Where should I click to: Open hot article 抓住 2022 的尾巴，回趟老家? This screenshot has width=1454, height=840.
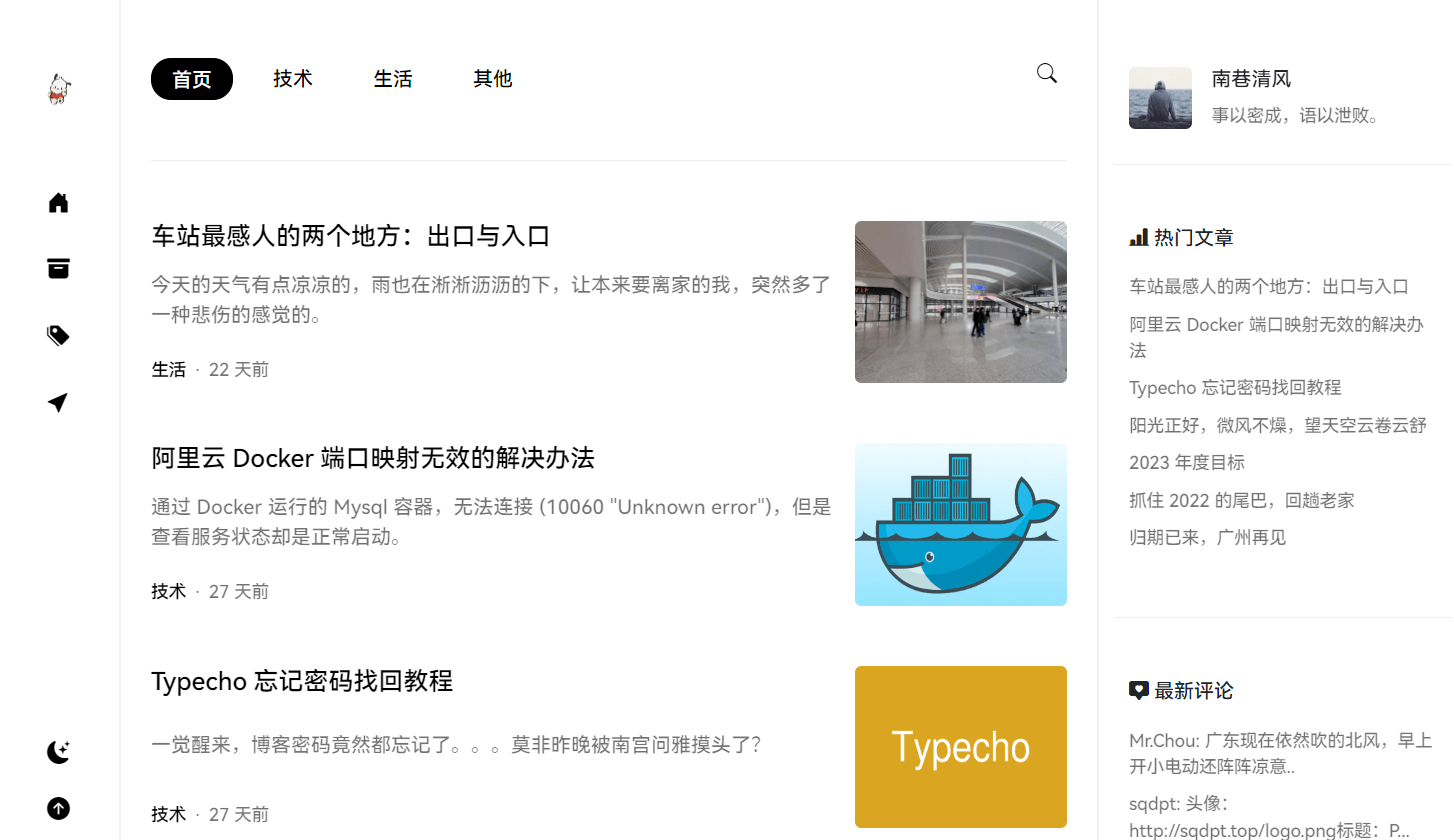[x=1242, y=500]
